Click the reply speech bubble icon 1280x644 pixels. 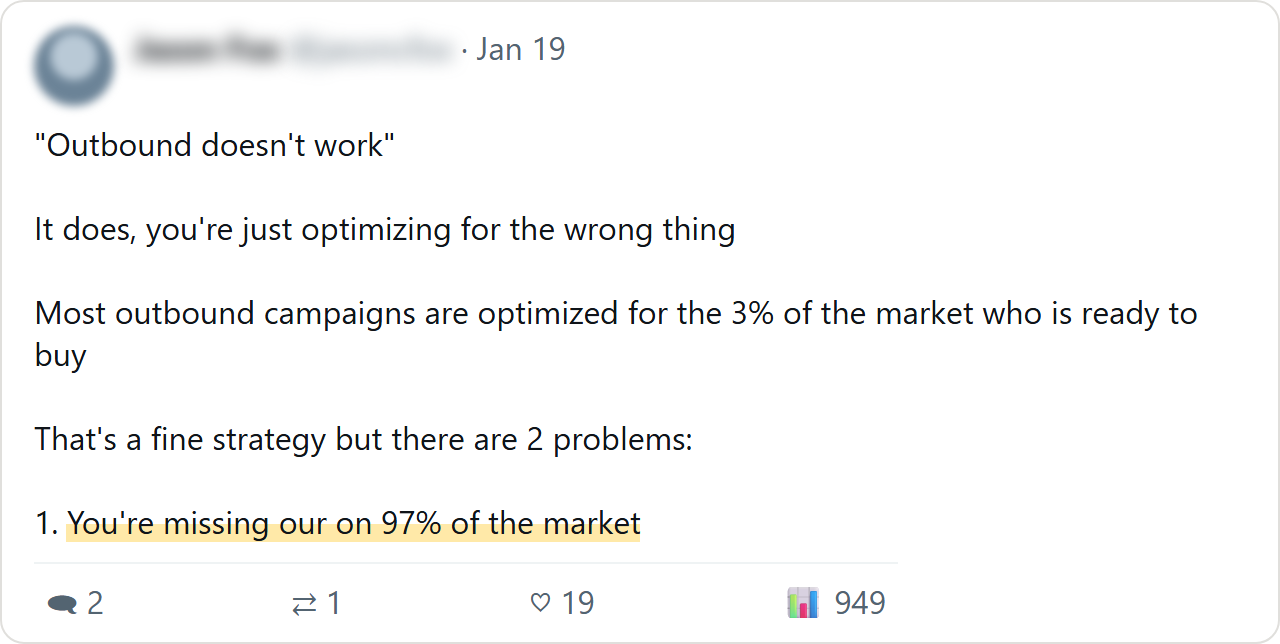62,603
